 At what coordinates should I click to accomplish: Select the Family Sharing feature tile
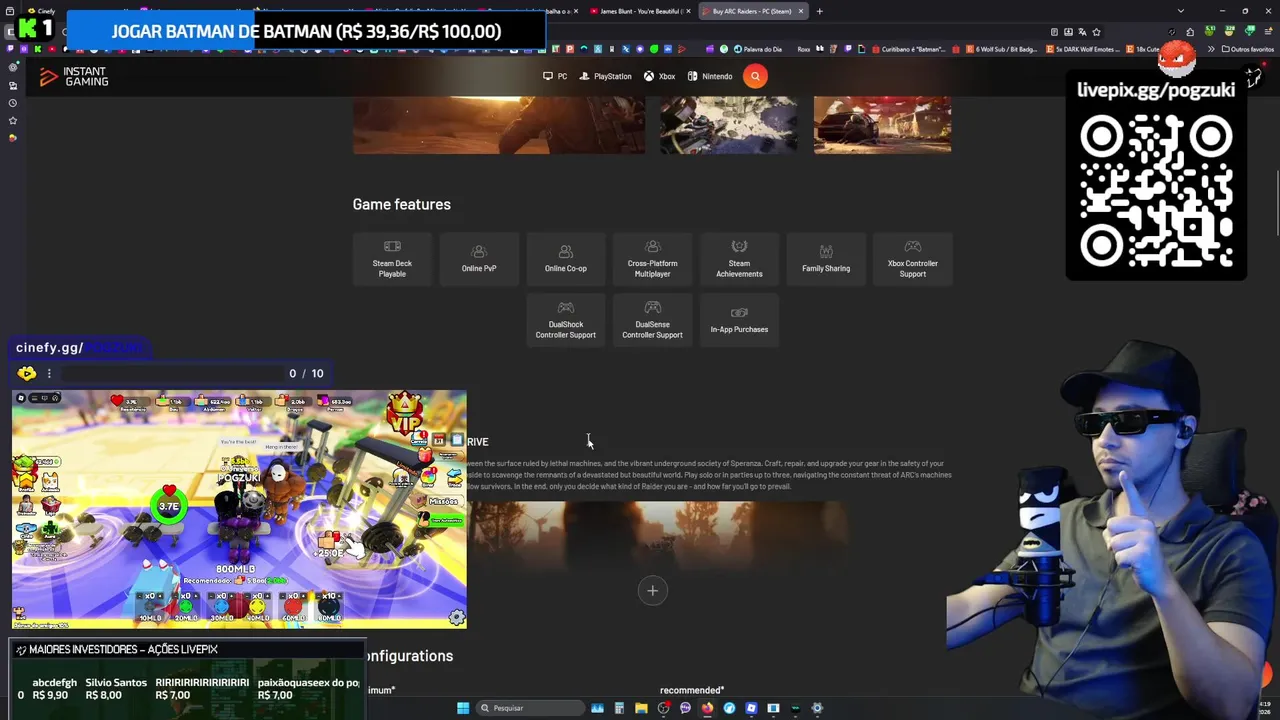[826, 259]
